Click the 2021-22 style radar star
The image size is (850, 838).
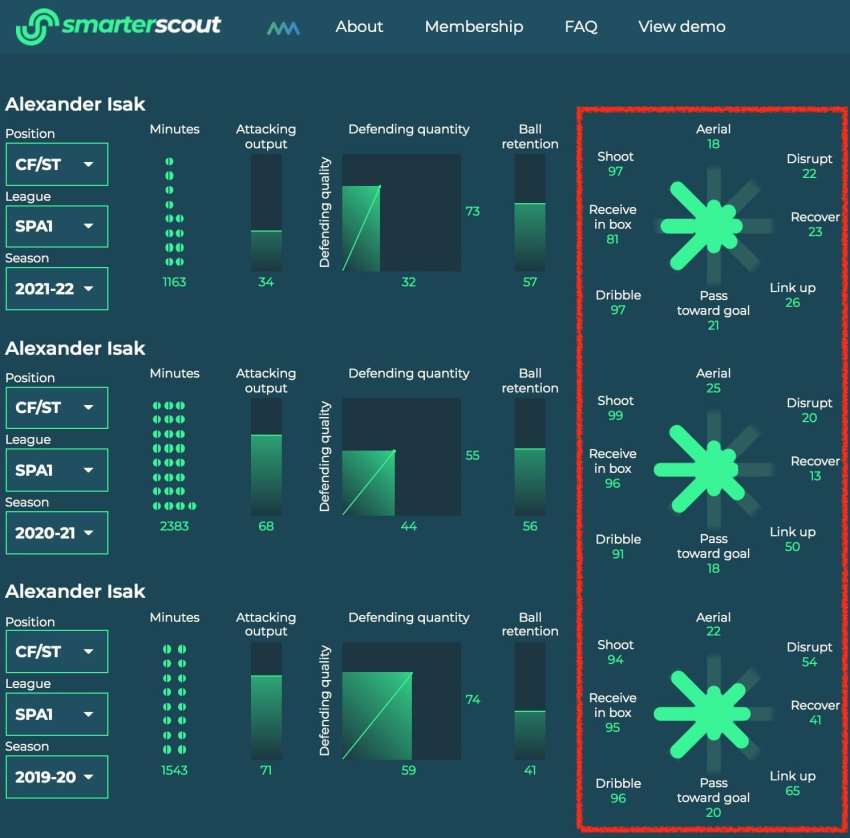pyautogui.click(x=714, y=225)
